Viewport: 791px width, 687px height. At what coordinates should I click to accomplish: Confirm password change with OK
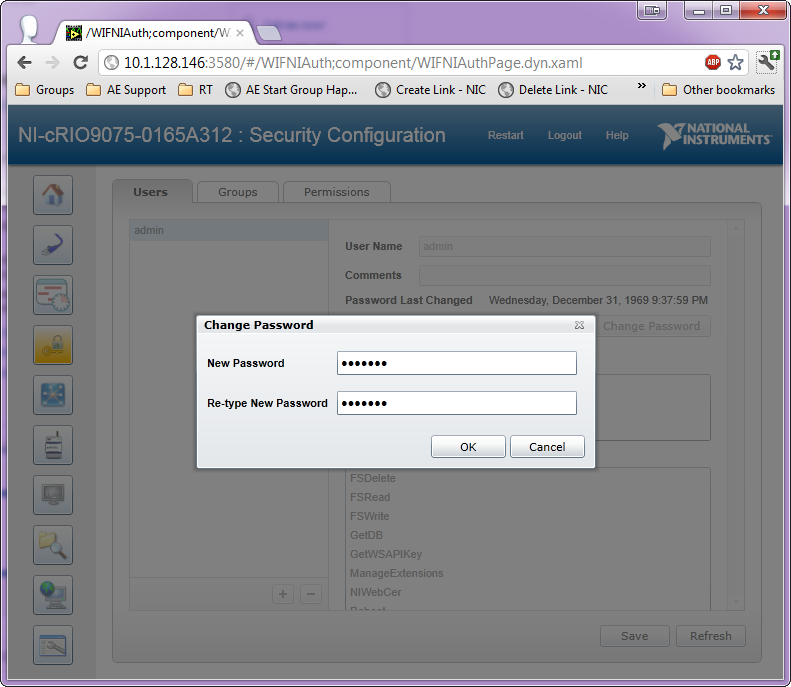468,447
